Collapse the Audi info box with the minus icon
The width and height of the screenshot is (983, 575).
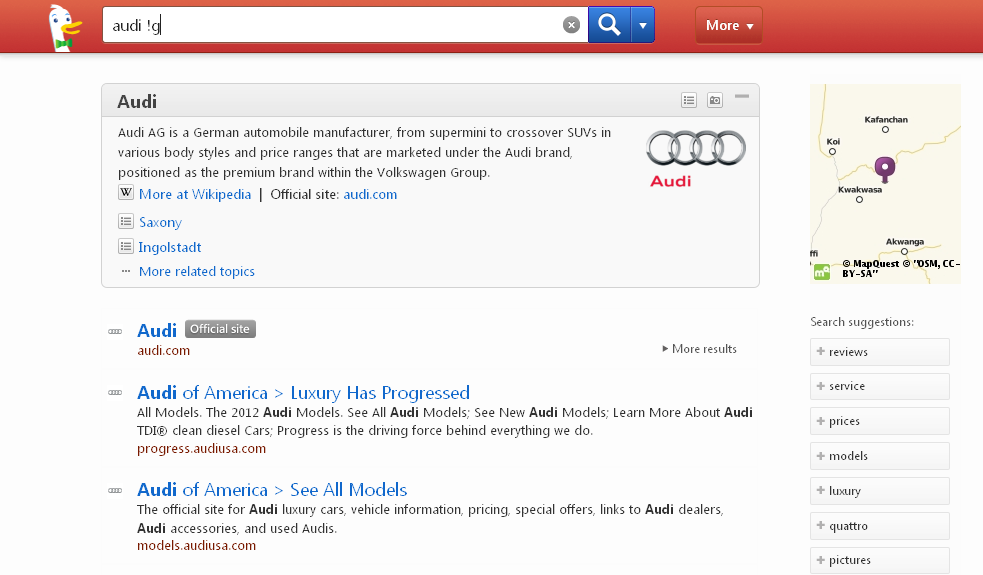742,97
